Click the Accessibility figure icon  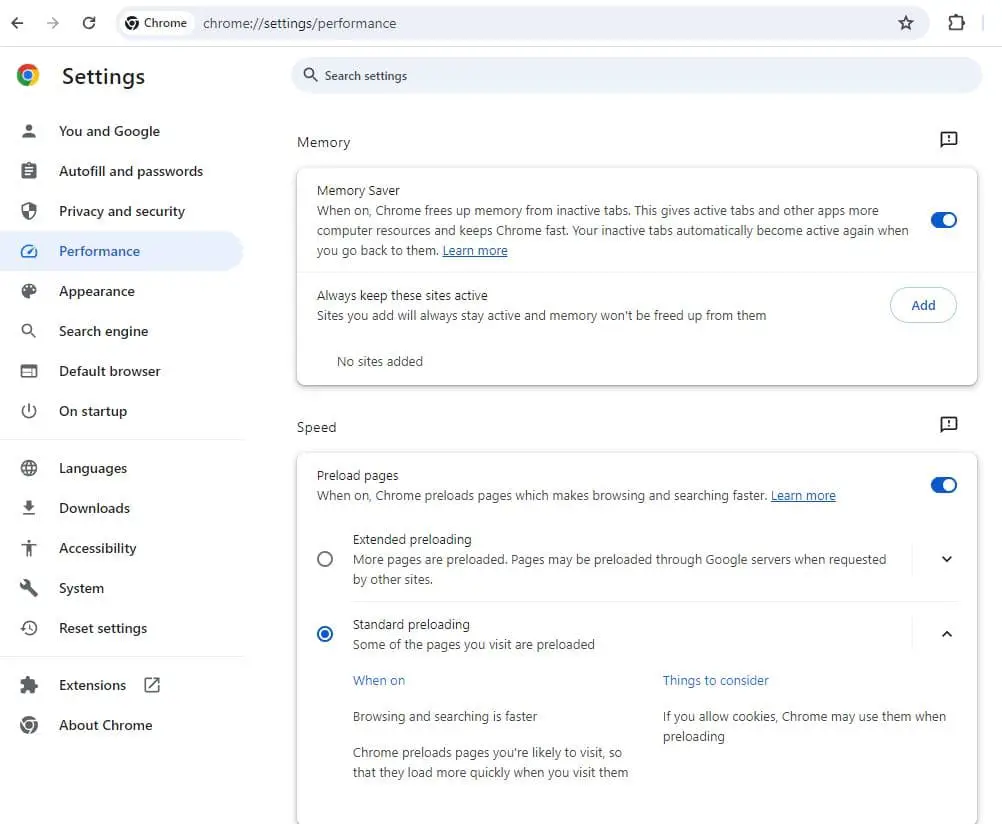pos(29,548)
